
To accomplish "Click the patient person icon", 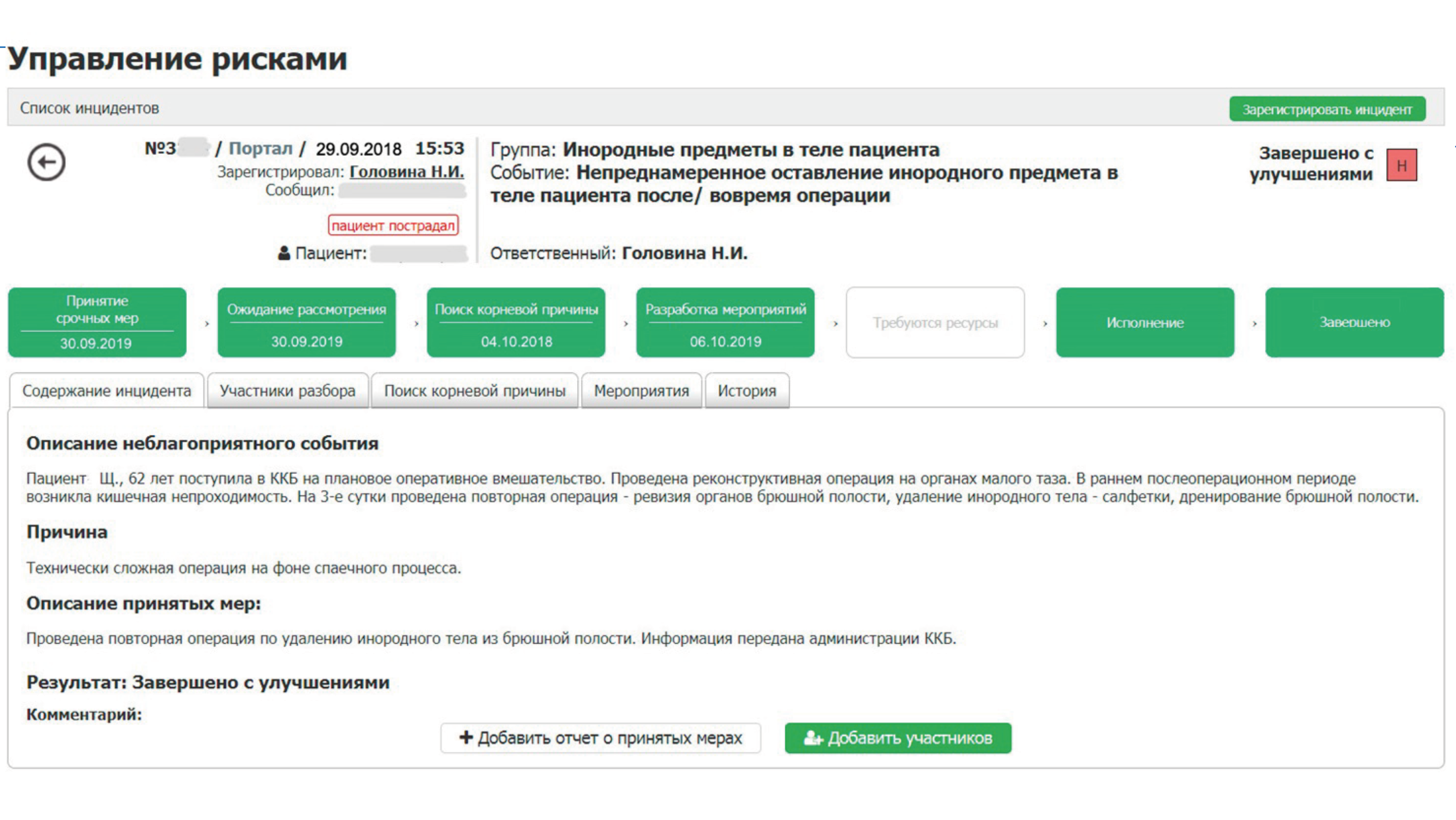I will pyautogui.click(x=284, y=253).
